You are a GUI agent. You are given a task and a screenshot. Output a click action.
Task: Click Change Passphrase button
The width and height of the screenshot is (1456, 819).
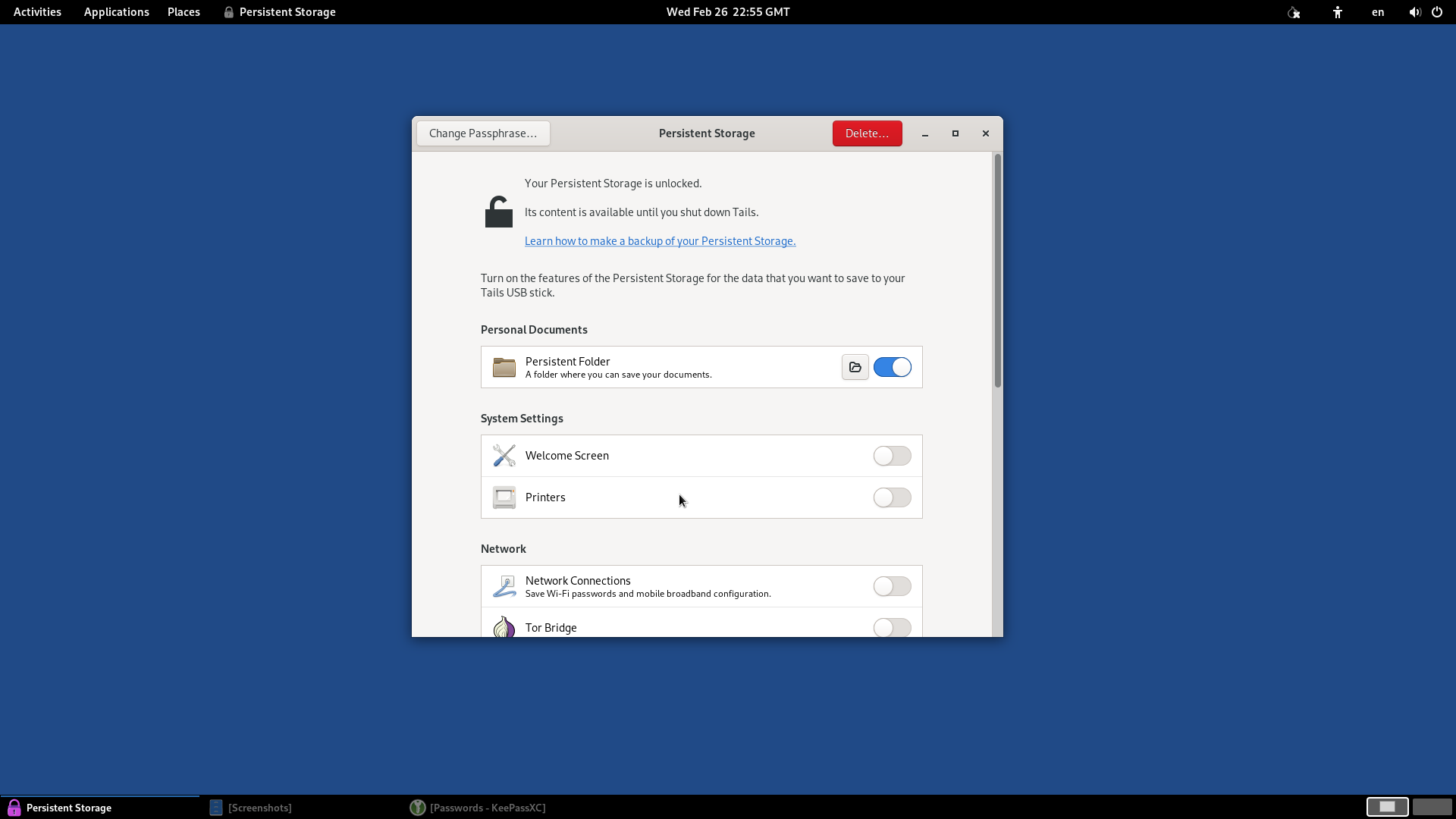point(483,133)
